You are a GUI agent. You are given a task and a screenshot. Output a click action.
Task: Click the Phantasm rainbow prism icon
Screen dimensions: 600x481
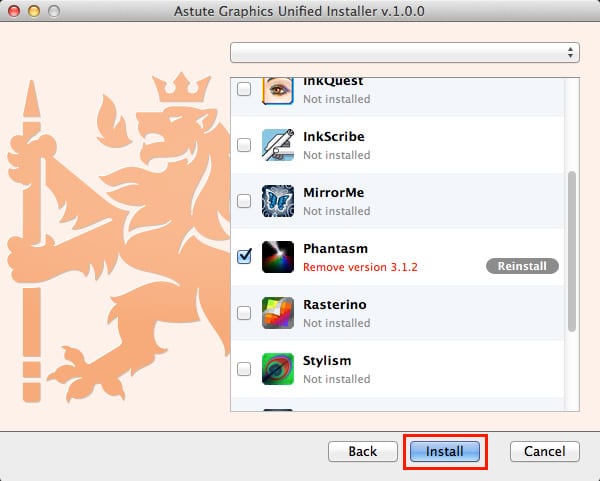(x=278, y=257)
